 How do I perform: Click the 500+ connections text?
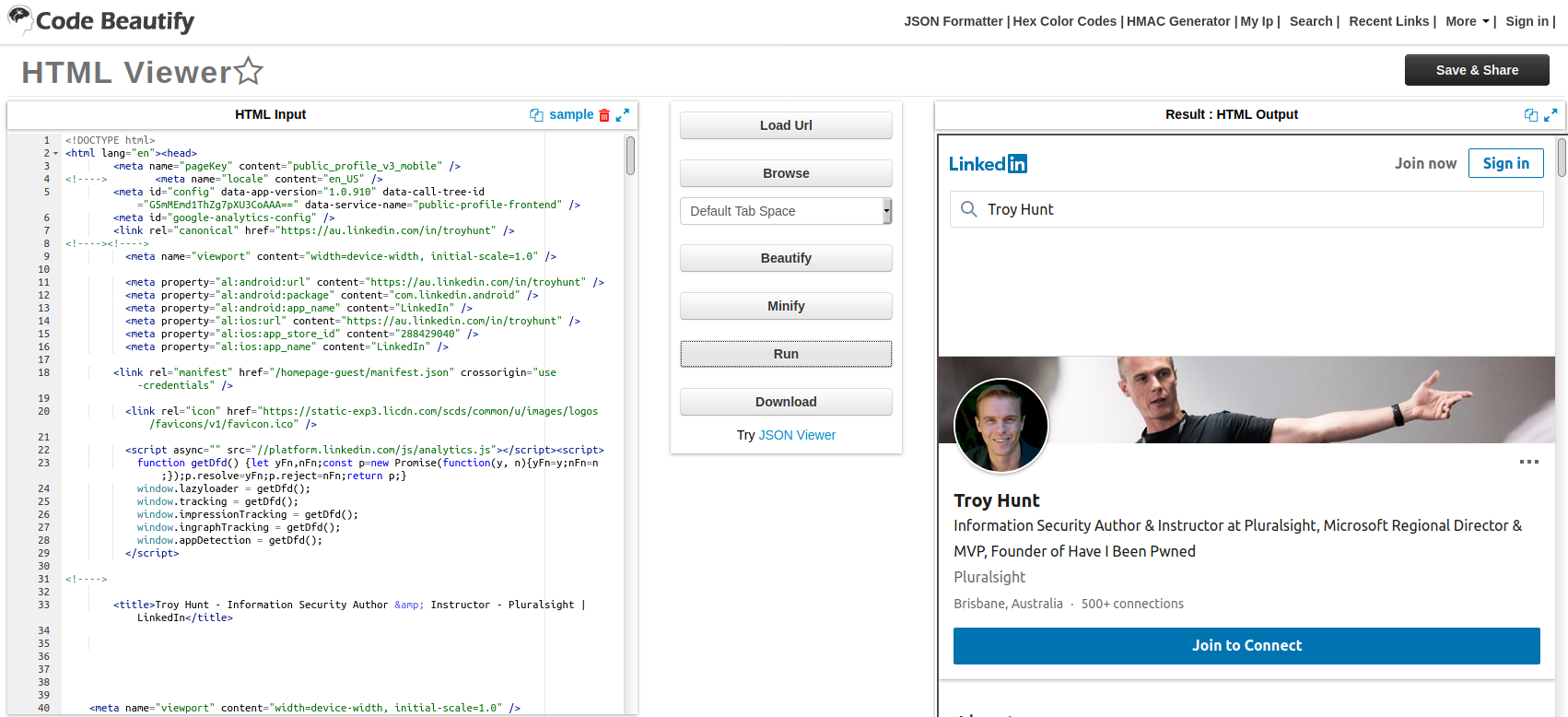[1132, 604]
